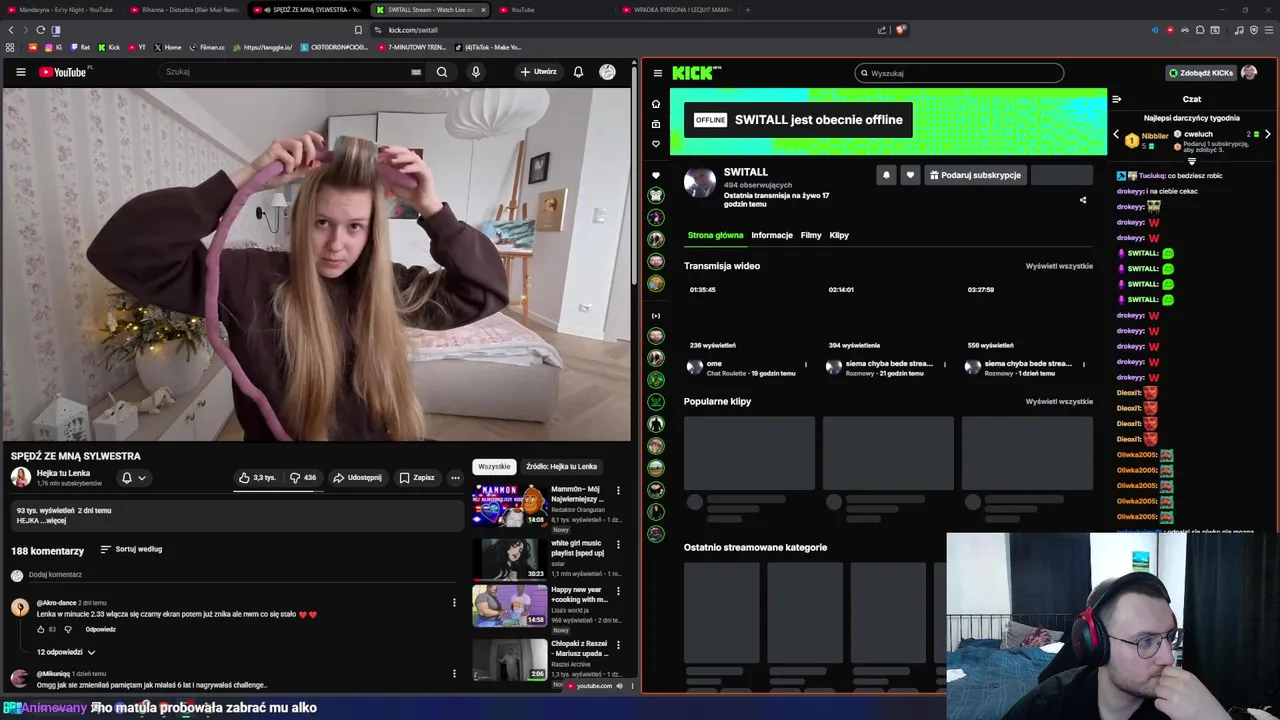Toggle SWITALL channel notification bell
Viewport: 1280px width, 720px height.
[x=886, y=175]
